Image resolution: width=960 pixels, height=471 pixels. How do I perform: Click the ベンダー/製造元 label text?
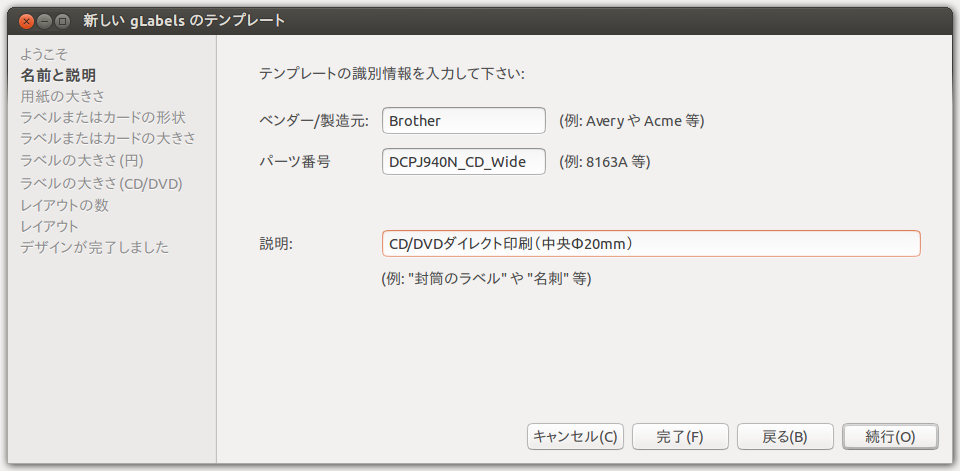[x=314, y=121]
